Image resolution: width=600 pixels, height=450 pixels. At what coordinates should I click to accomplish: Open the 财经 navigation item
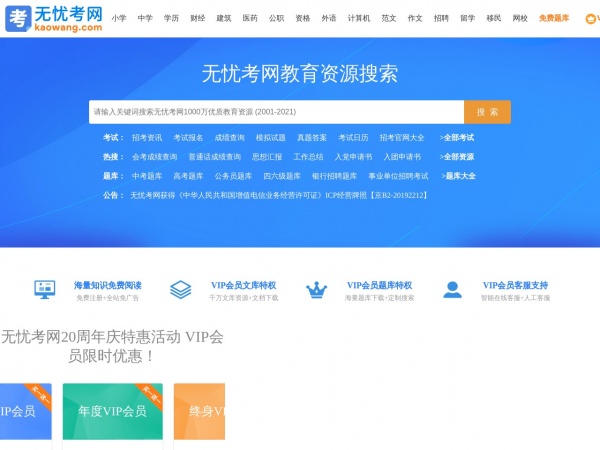pyautogui.click(x=197, y=18)
